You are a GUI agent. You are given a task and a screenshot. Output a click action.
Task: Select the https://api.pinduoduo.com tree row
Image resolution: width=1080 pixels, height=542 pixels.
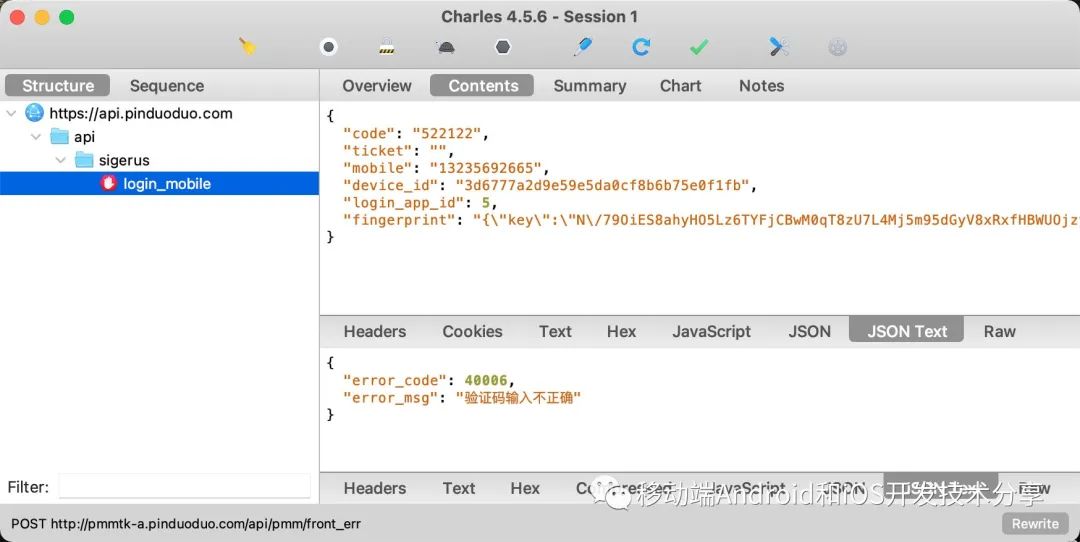[x=159, y=113]
